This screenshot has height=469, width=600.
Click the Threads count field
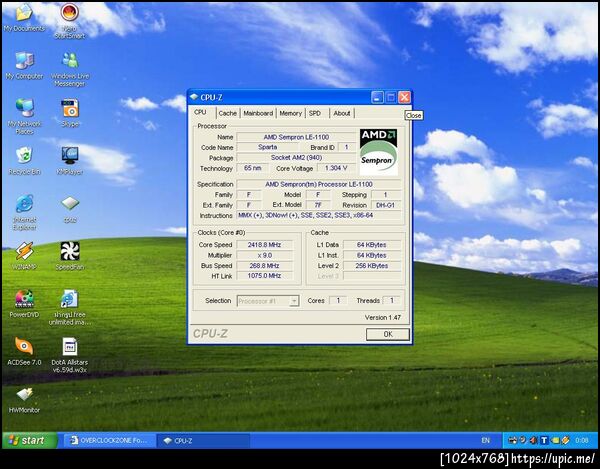tap(391, 301)
